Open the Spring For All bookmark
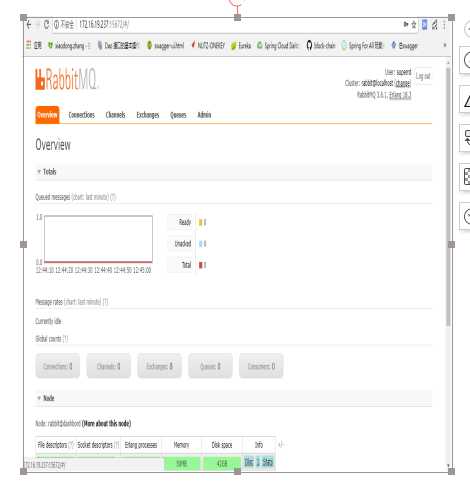The image size is (470, 487). 362,45
